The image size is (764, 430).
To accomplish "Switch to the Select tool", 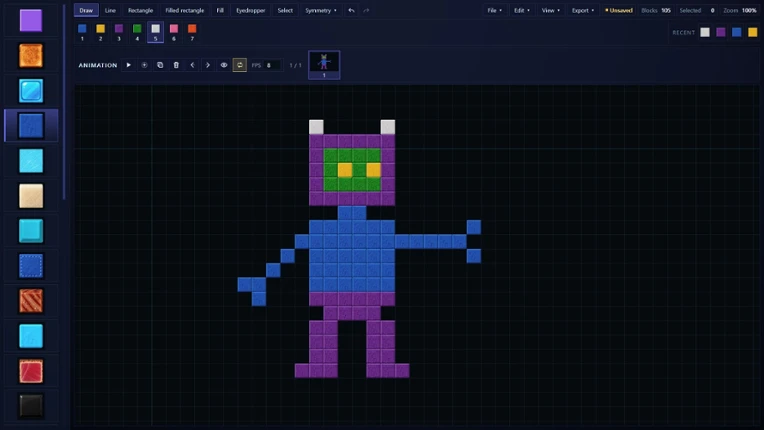I will tap(285, 10).
